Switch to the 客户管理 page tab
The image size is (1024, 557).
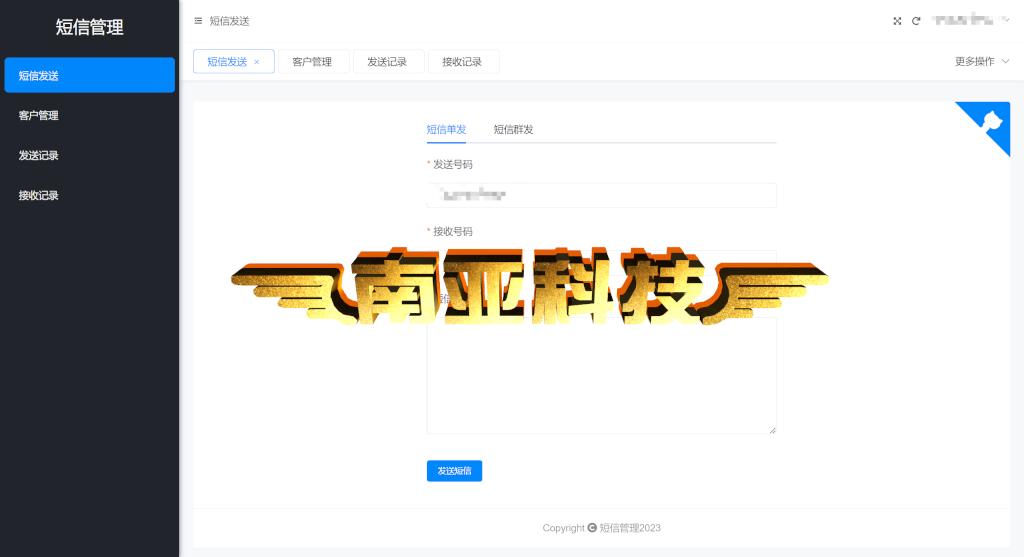click(313, 61)
